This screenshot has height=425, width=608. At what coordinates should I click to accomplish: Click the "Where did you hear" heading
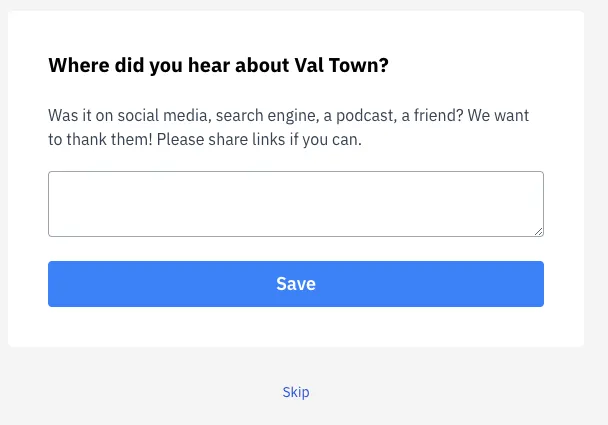pyautogui.click(x=218, y=66)
